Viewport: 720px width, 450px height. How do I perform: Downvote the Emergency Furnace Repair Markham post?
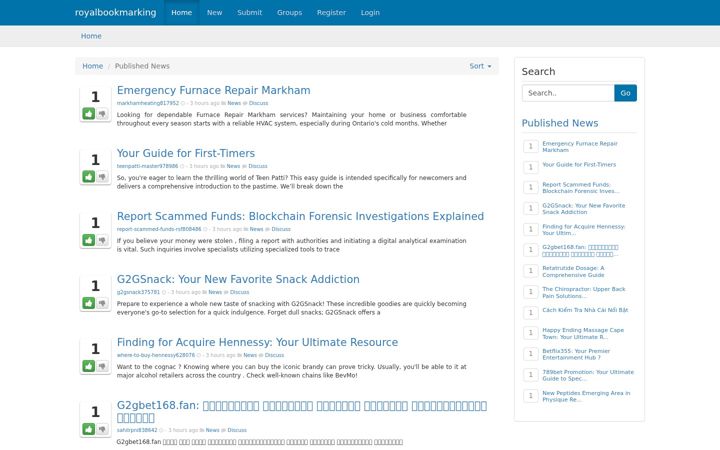point(102,113)
